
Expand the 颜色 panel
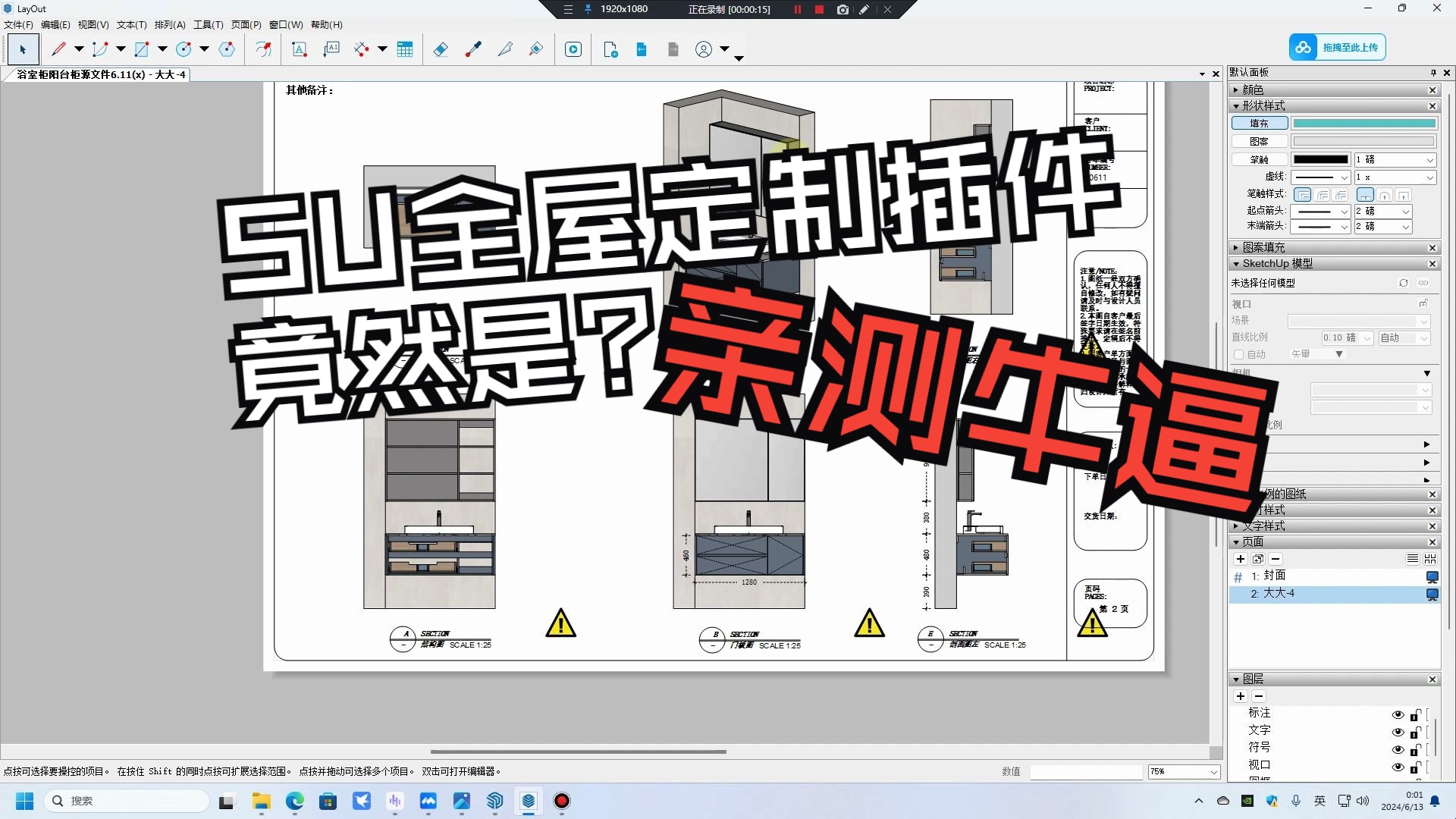(1237, 90)
